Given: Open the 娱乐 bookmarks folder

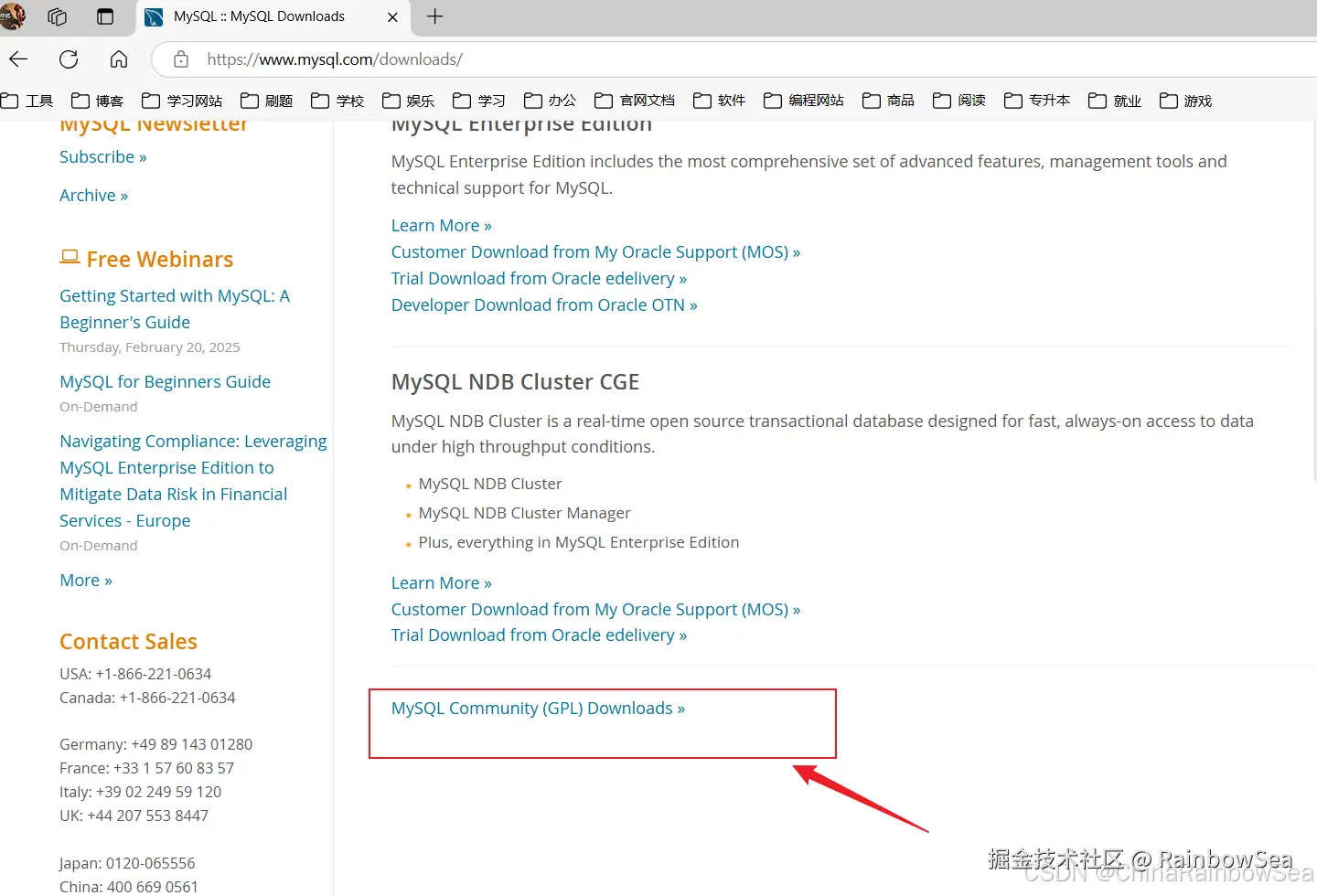Looking at the screenshot, I should click(x=409, y=101).
